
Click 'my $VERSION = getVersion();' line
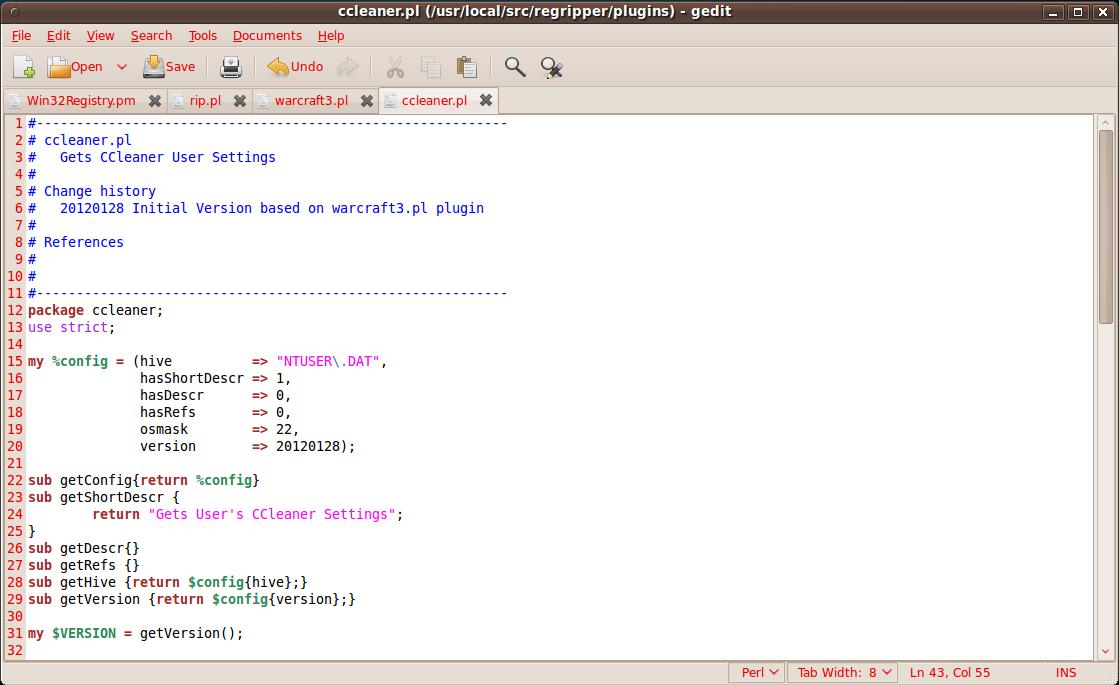(x=136, y=634)
